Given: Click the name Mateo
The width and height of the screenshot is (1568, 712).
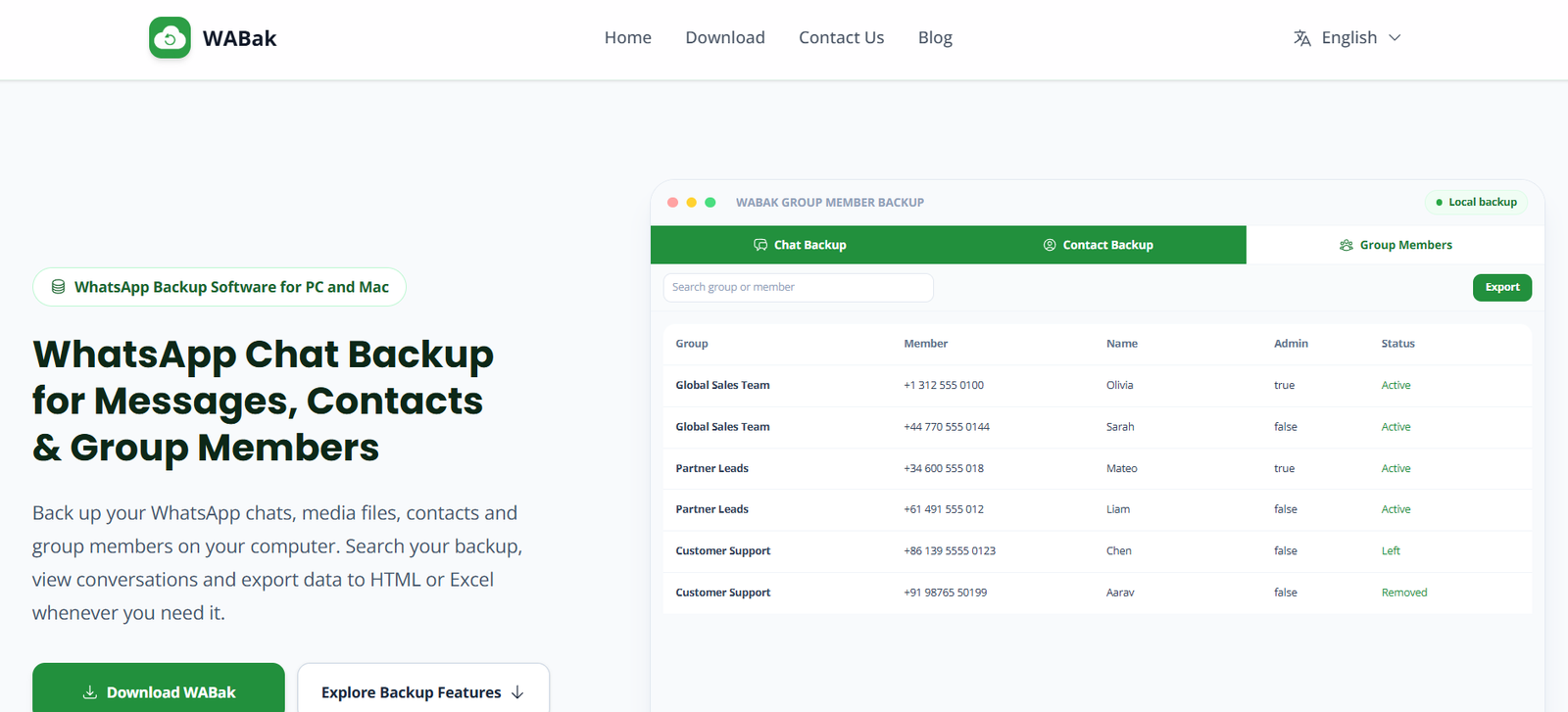Looking at the screenshot, I should [1122, 468].
